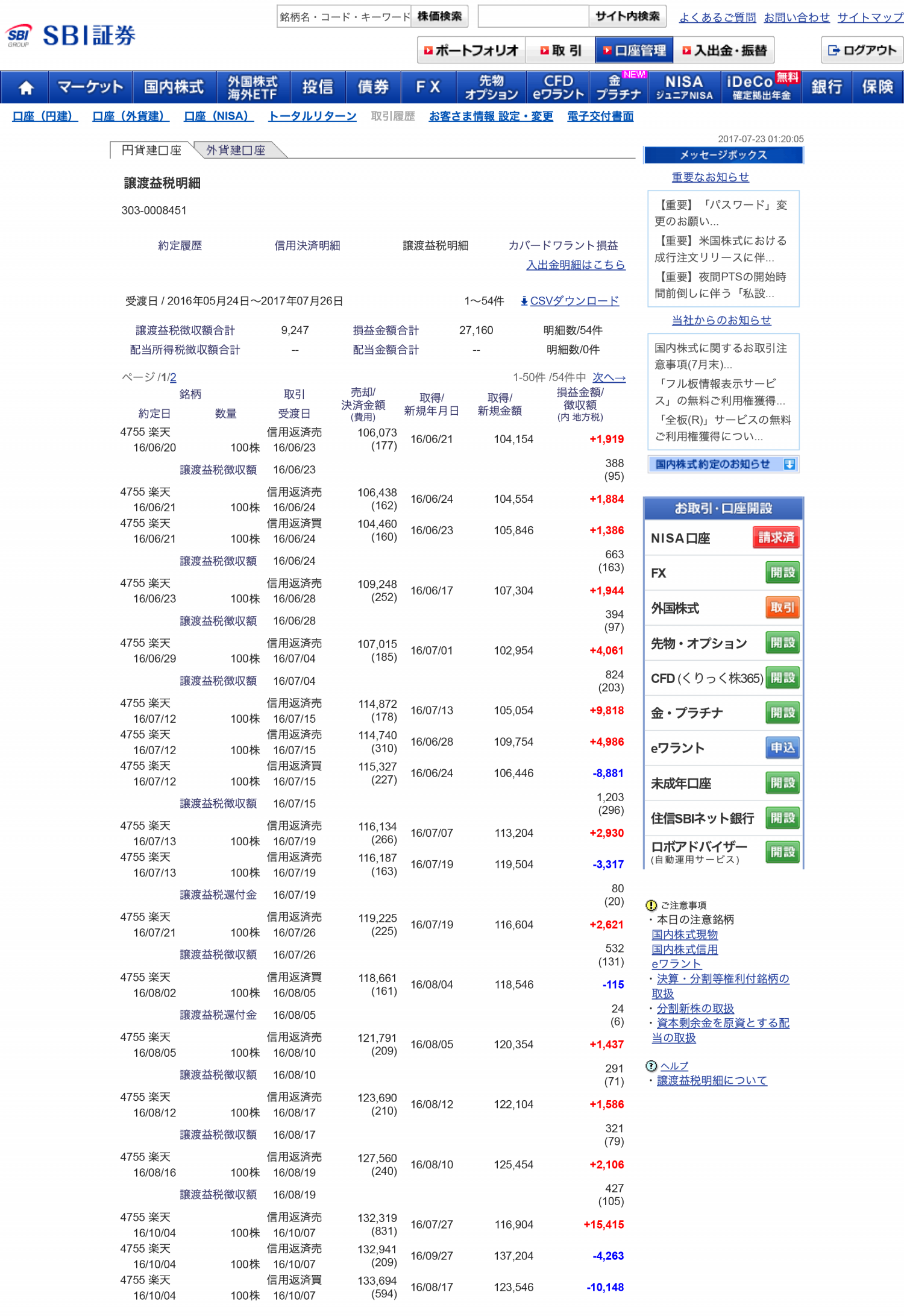Screen dimensions: 904x1316
Task: Click FX 開設 button
Action: point(782,572)
